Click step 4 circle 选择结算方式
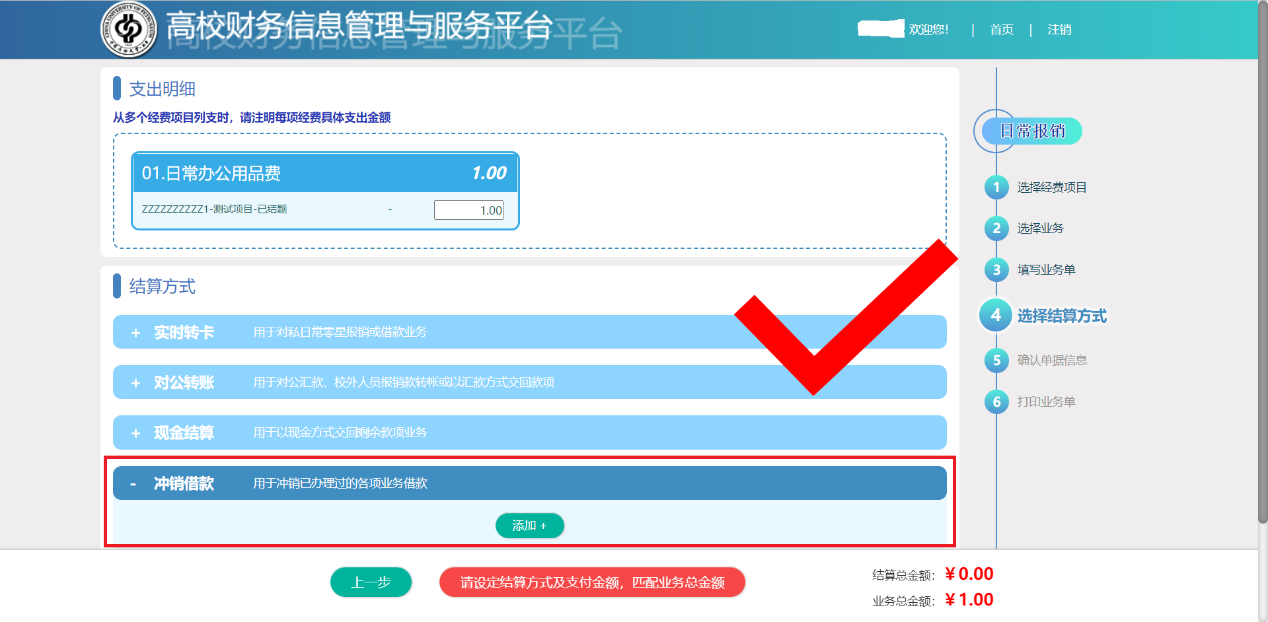Viewport: 1268px width, 622px height. (996, 315)
